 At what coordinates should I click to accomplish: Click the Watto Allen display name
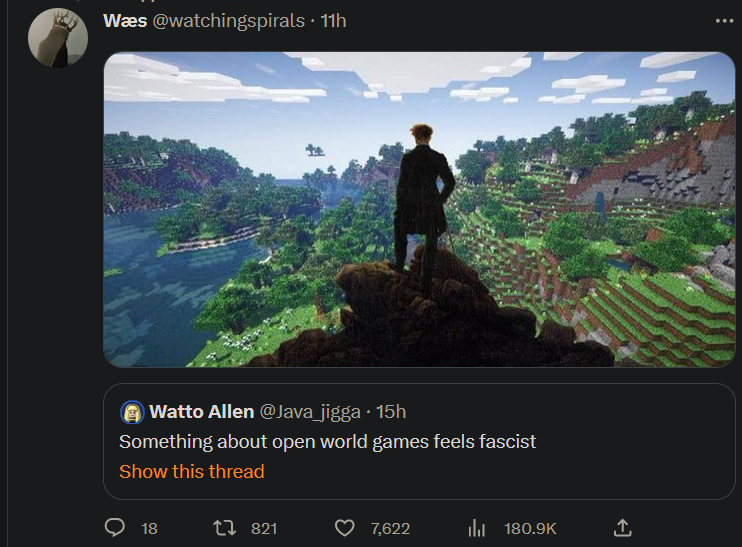pyautogui.click(x=201, y=412)
